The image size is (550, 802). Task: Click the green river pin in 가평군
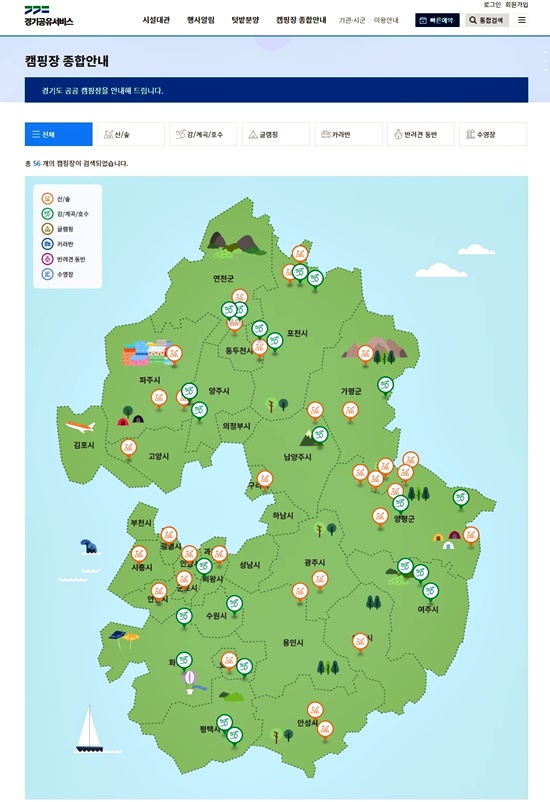tap(385, 386)
